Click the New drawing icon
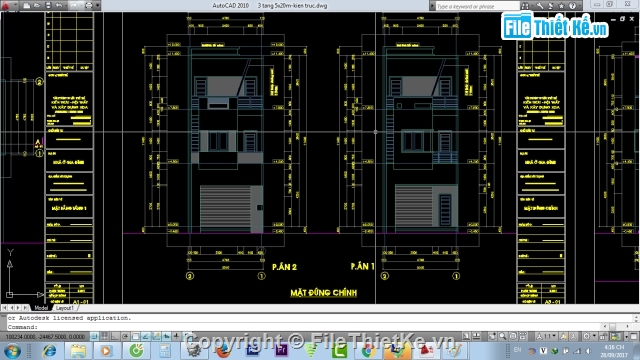The image size is (640, 360). point(27,5)
